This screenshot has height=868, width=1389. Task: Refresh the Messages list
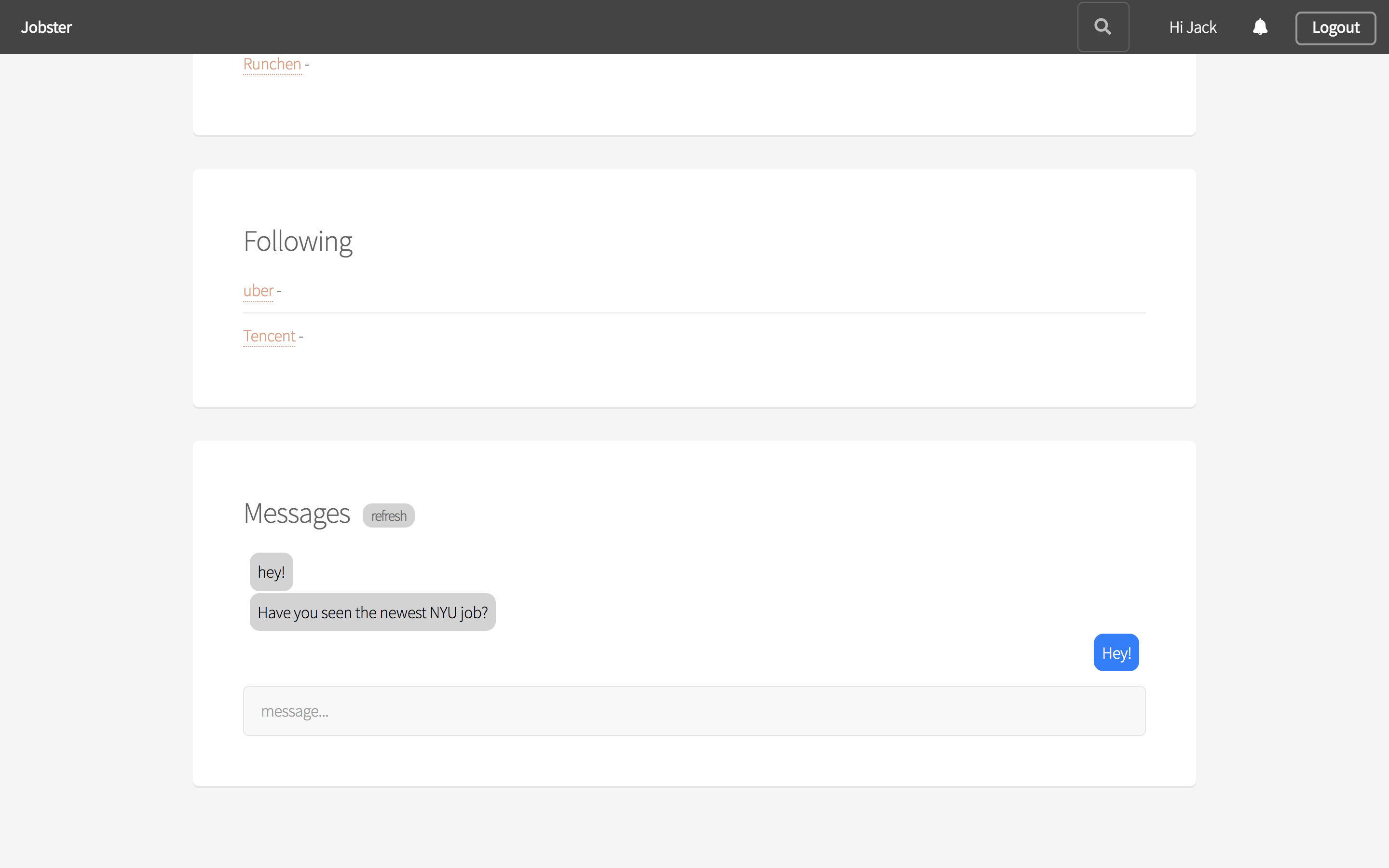389,515
